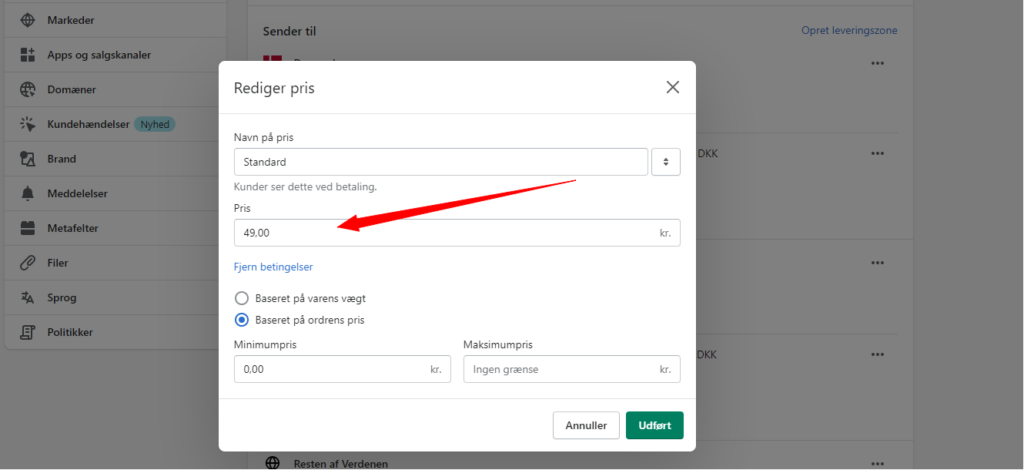
Task: Click the Domæner globe icon
Action: 27,89
